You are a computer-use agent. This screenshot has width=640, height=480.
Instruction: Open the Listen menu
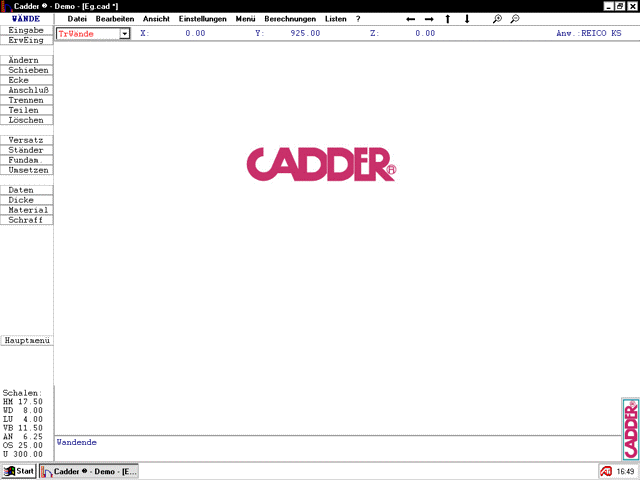336,19
